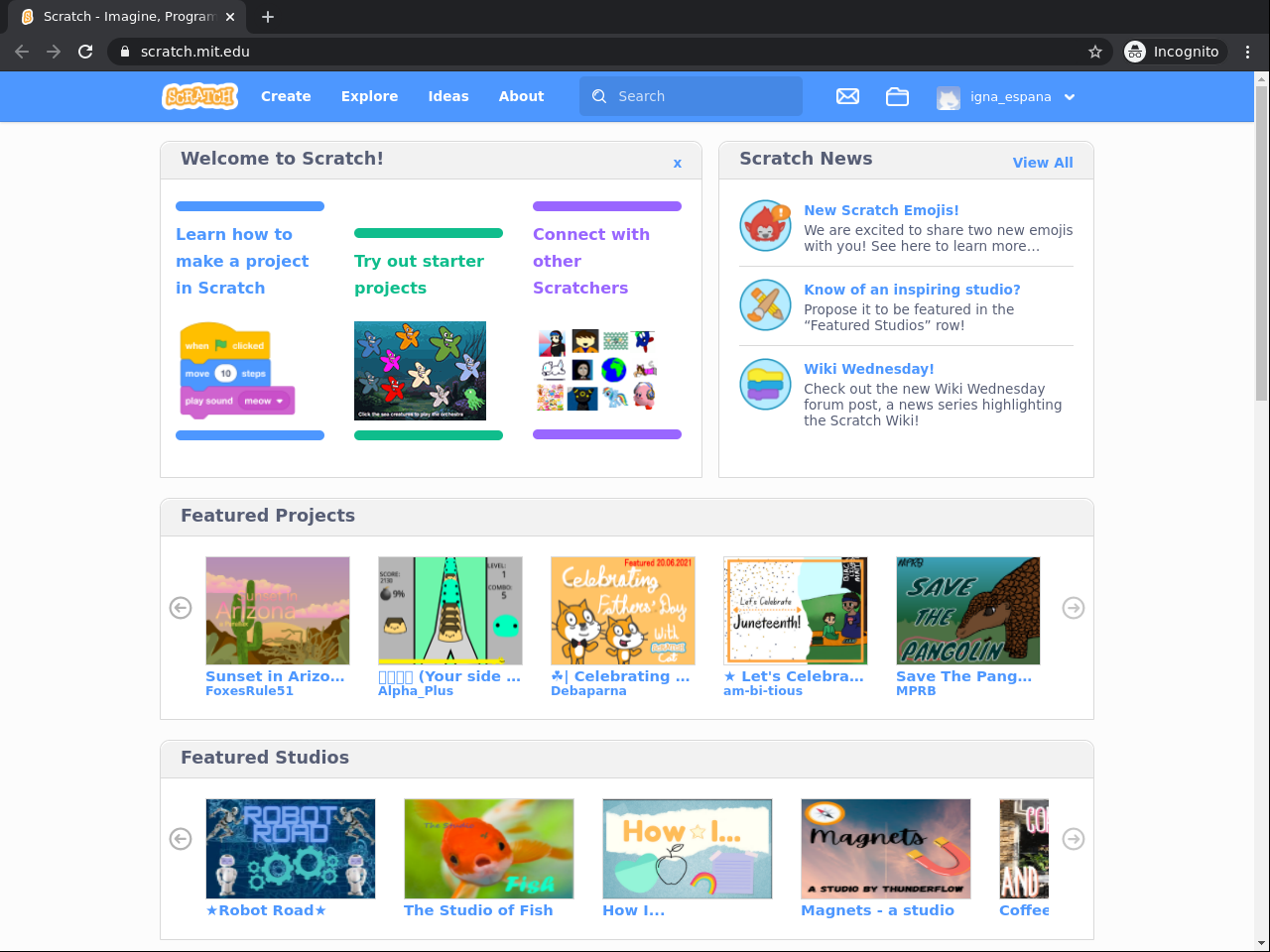The image size is (1270, 952).
Task: Click the New Scratch Emojis news icon
Action: click(x=765, y=226)
